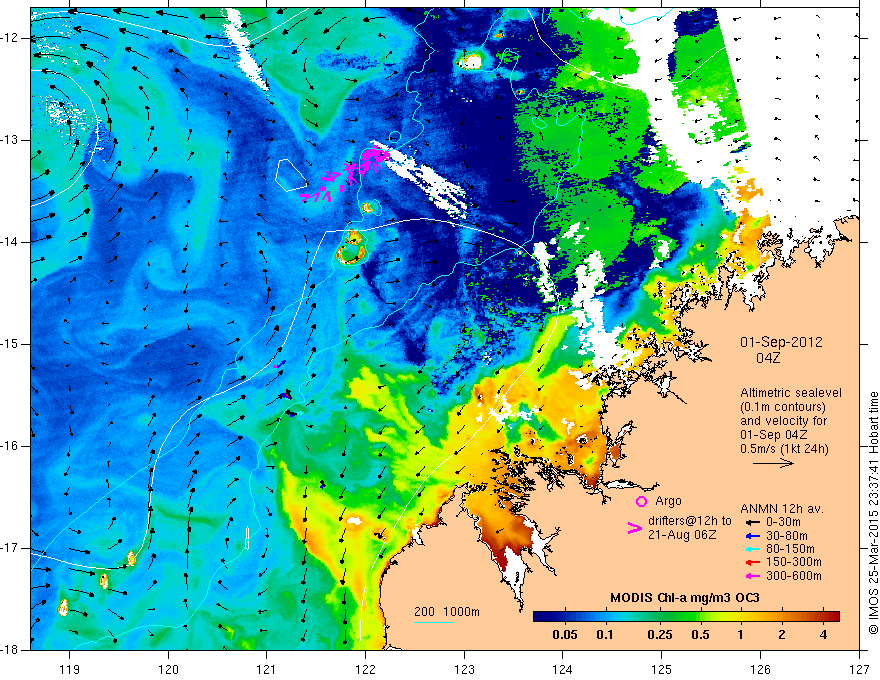Click the cyan 200 1000m depth line sample
880x680 pixels.
[434, 622]
